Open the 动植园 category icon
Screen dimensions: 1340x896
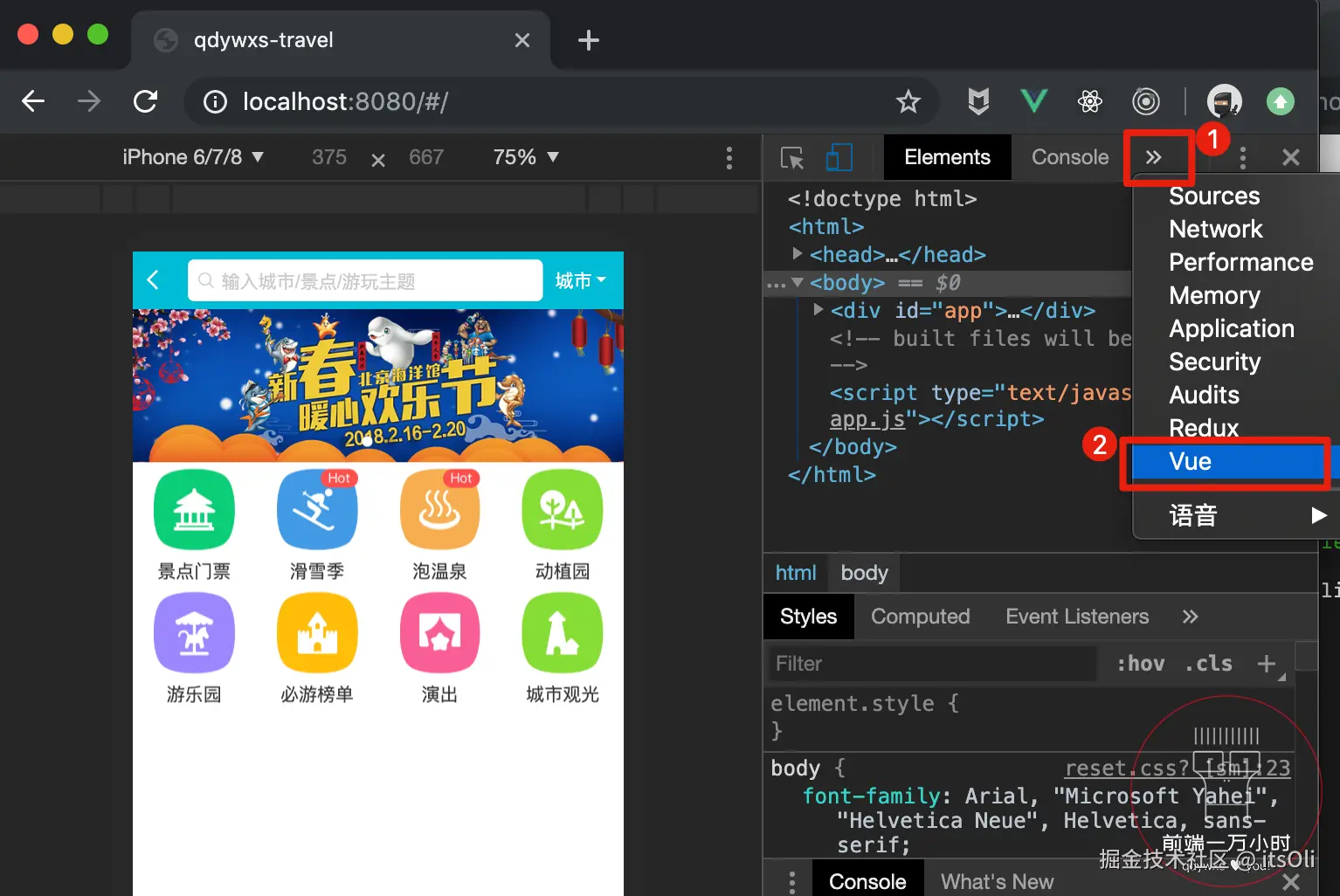[563, 510]
